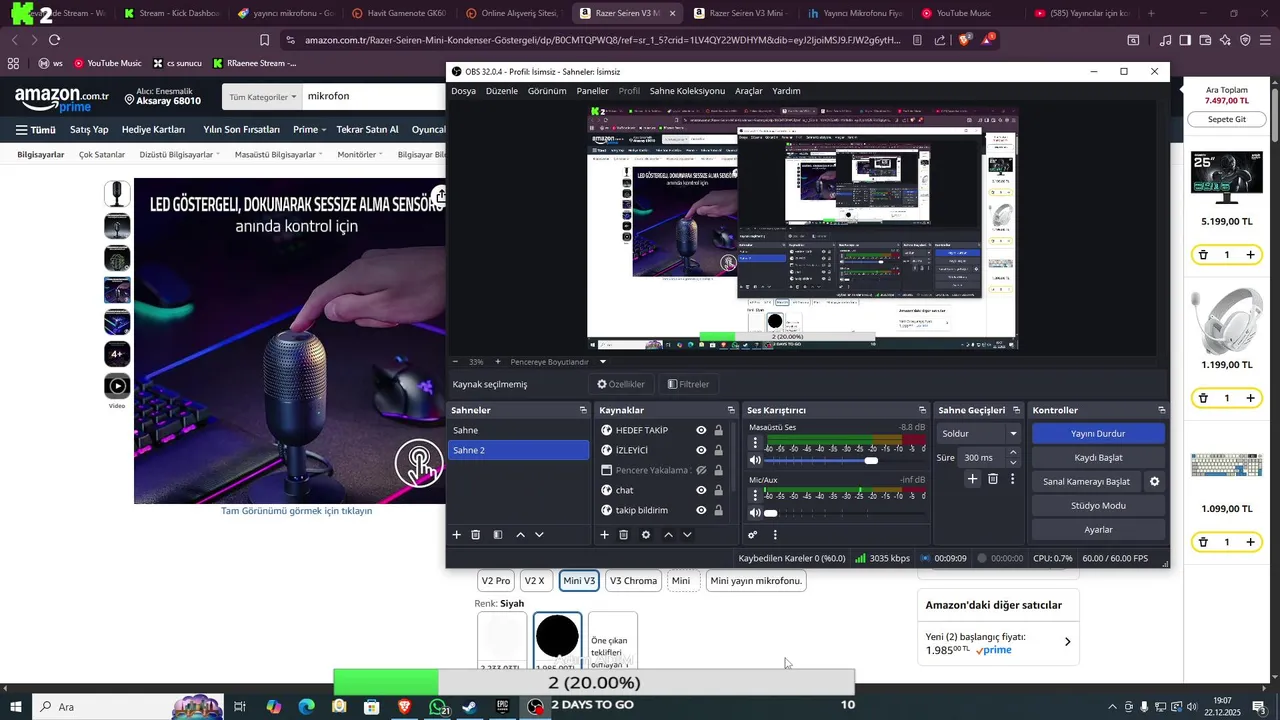Click Amazon search field containing mikrofon
Screen dimensions: 1280x720
pos(374,97)
